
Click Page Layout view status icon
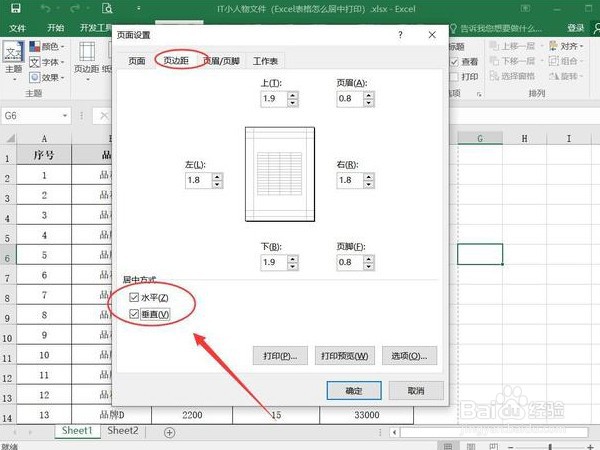coord(471,446)
